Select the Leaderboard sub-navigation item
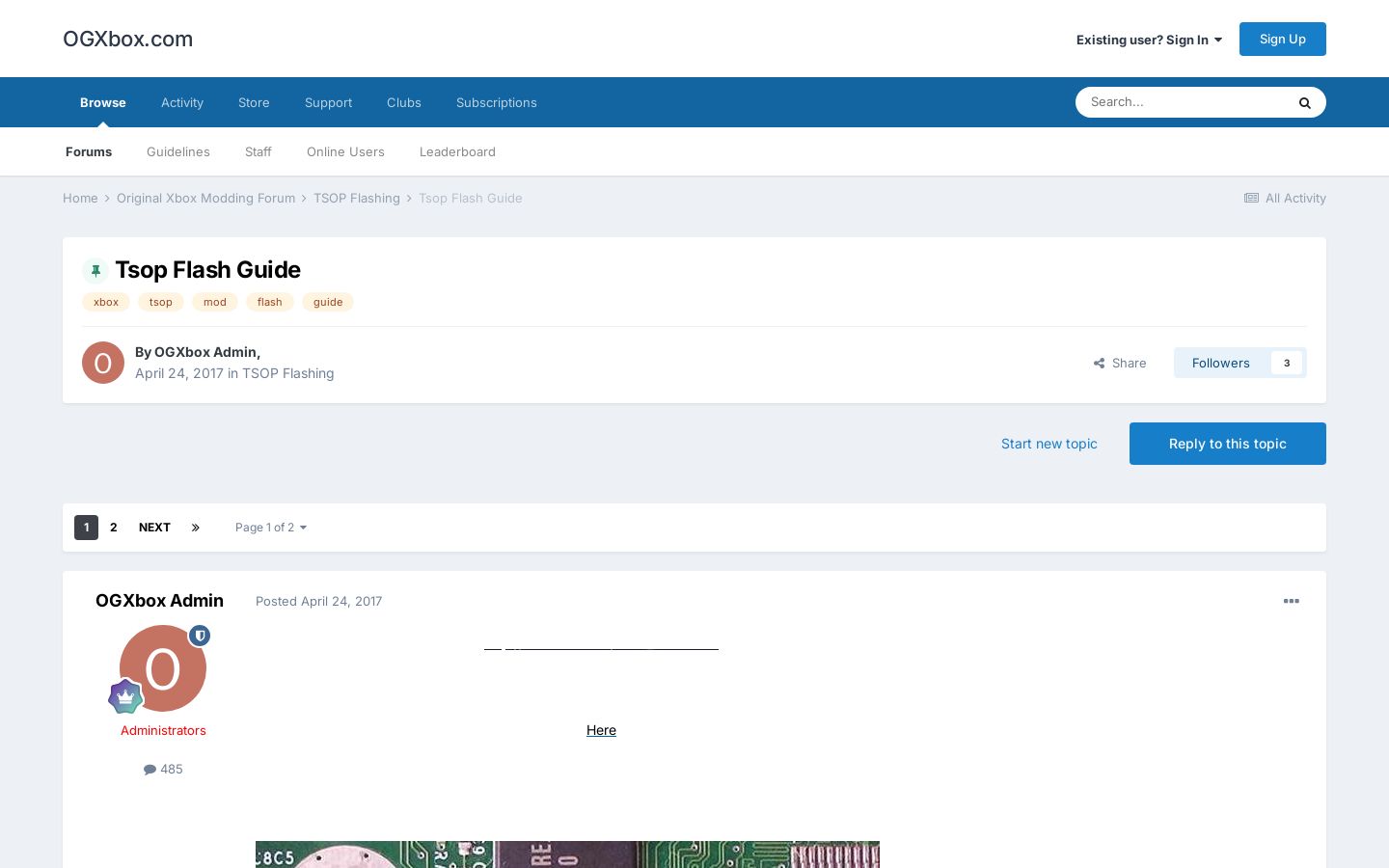The height and width of the screenshot is (868, 1389). pyautogui.click(x=457, y=151)
